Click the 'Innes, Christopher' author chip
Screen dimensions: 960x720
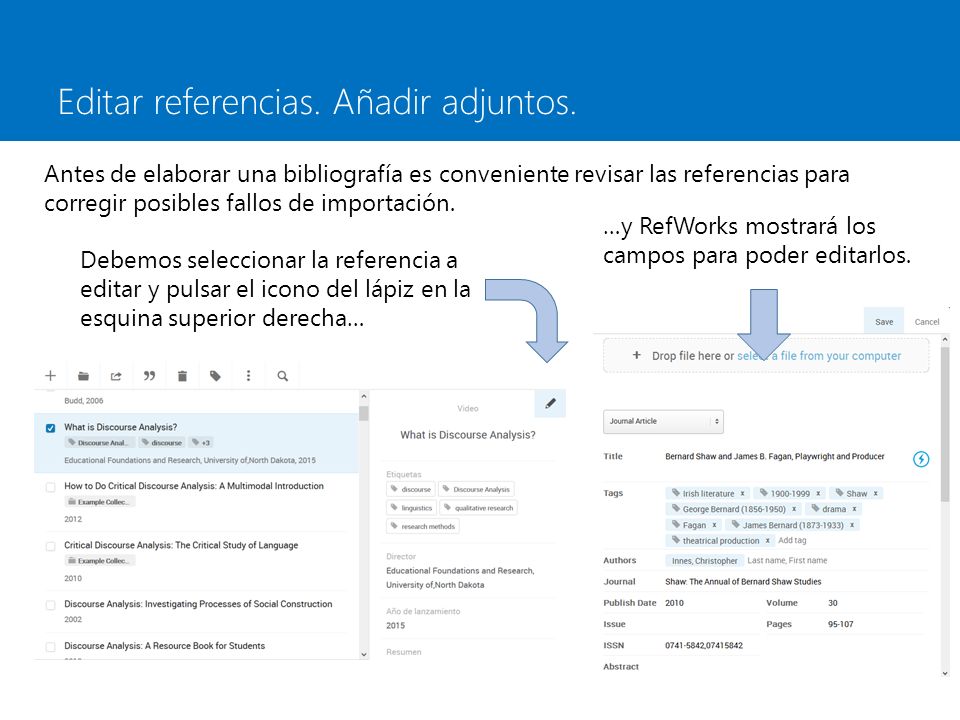pos(704,561)
